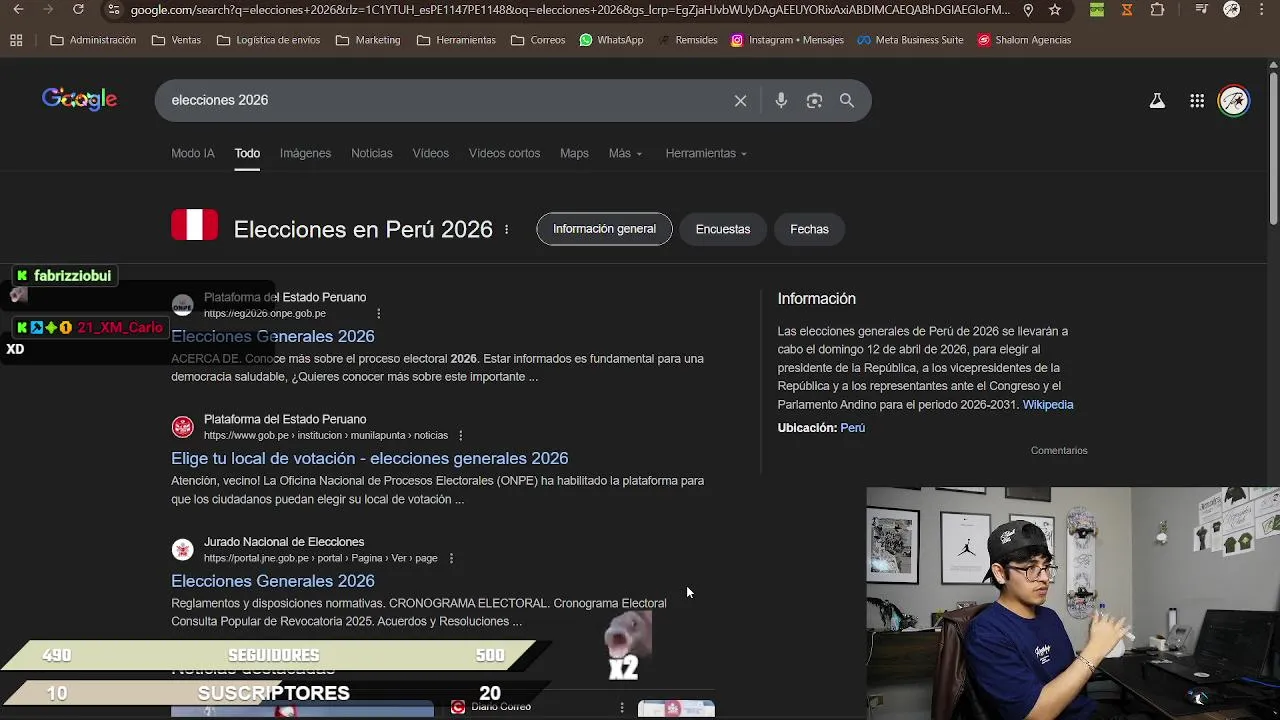Reload the page with the refresh icon
The width and height of the screenshot is (1280, 720).
tap(78, 10)
